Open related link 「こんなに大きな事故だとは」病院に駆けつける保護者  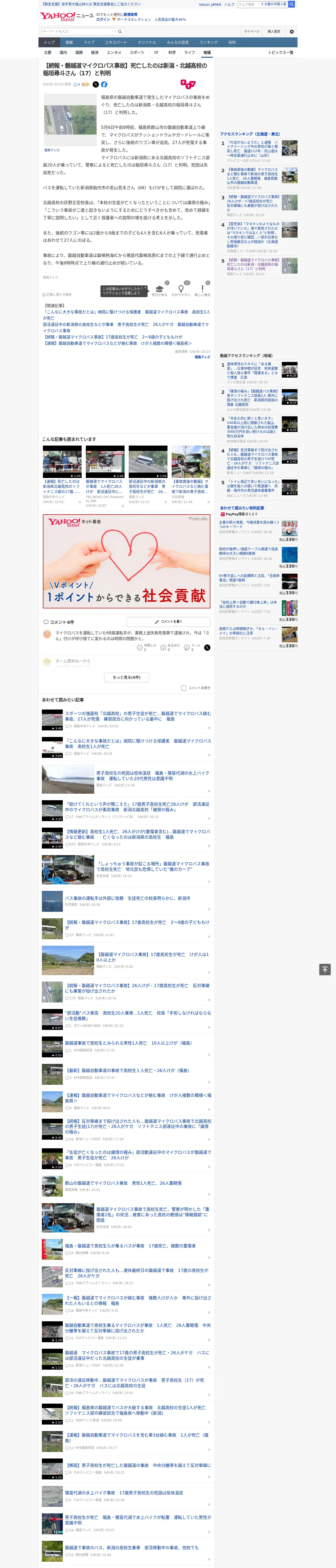126,315
